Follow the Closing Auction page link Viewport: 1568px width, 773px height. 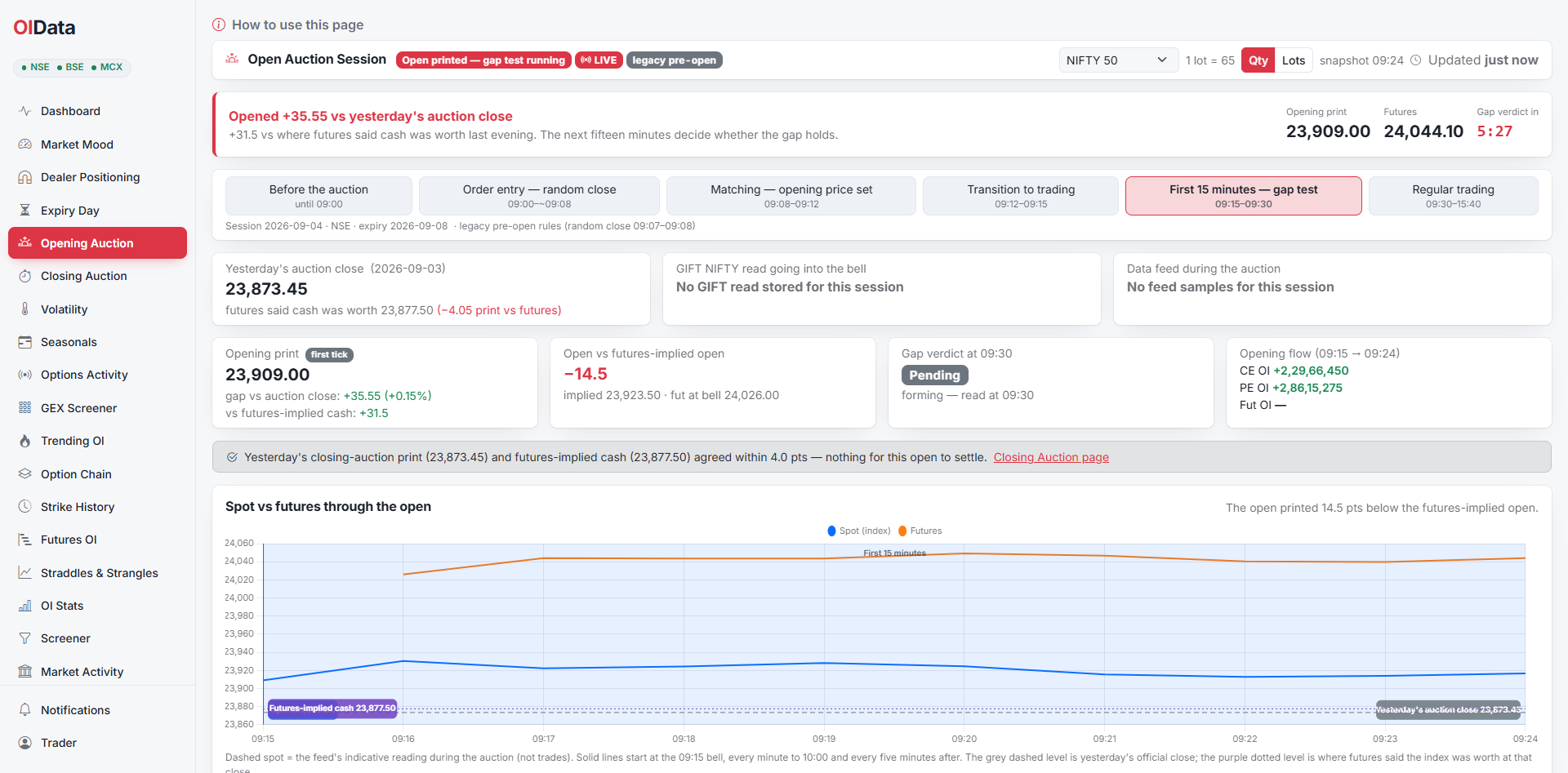[x=1051, y=457]
